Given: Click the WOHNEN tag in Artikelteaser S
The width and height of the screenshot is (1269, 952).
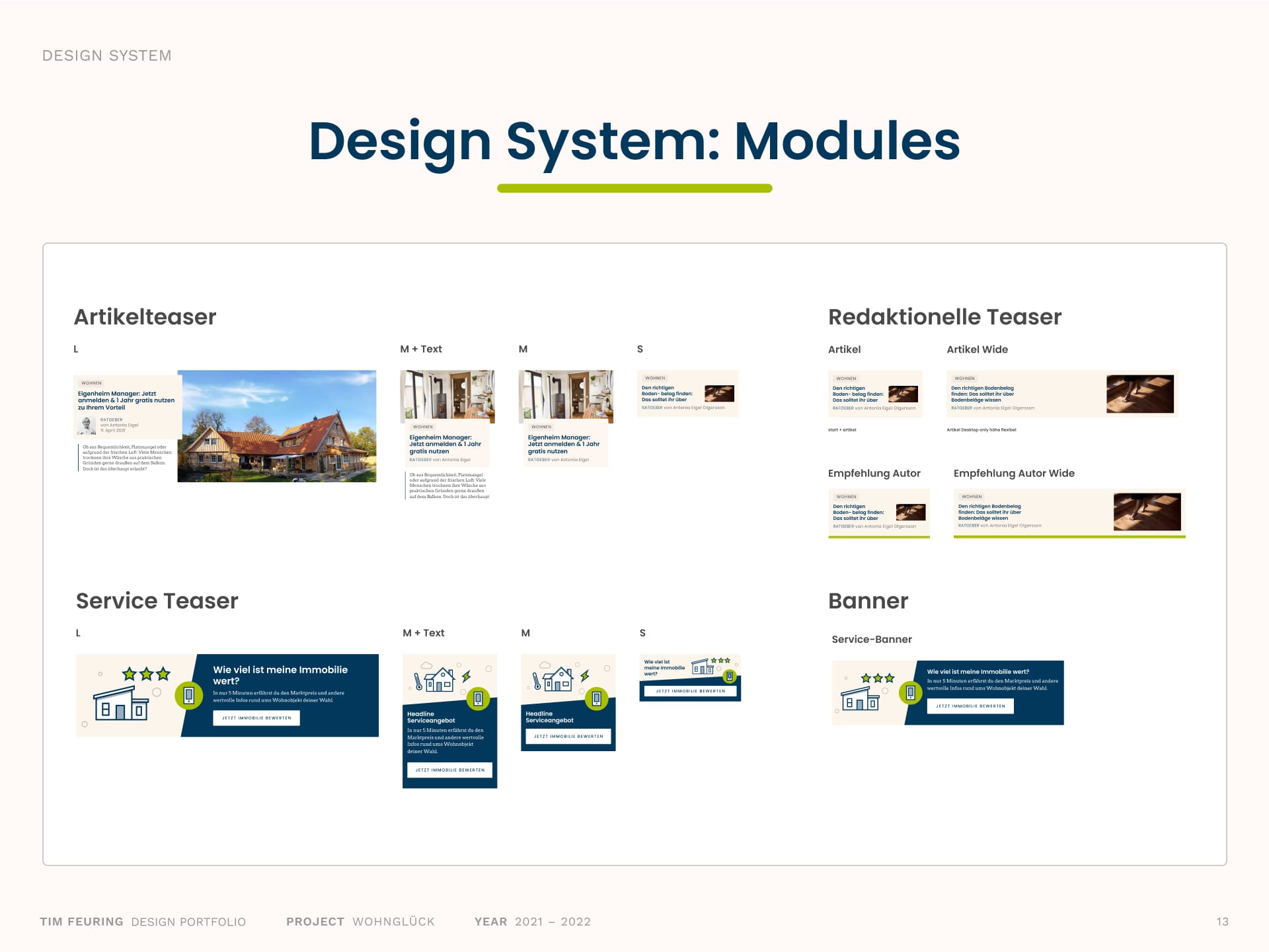Looking at the screenshot, I should pyautogui.click(x=655, y=379).
